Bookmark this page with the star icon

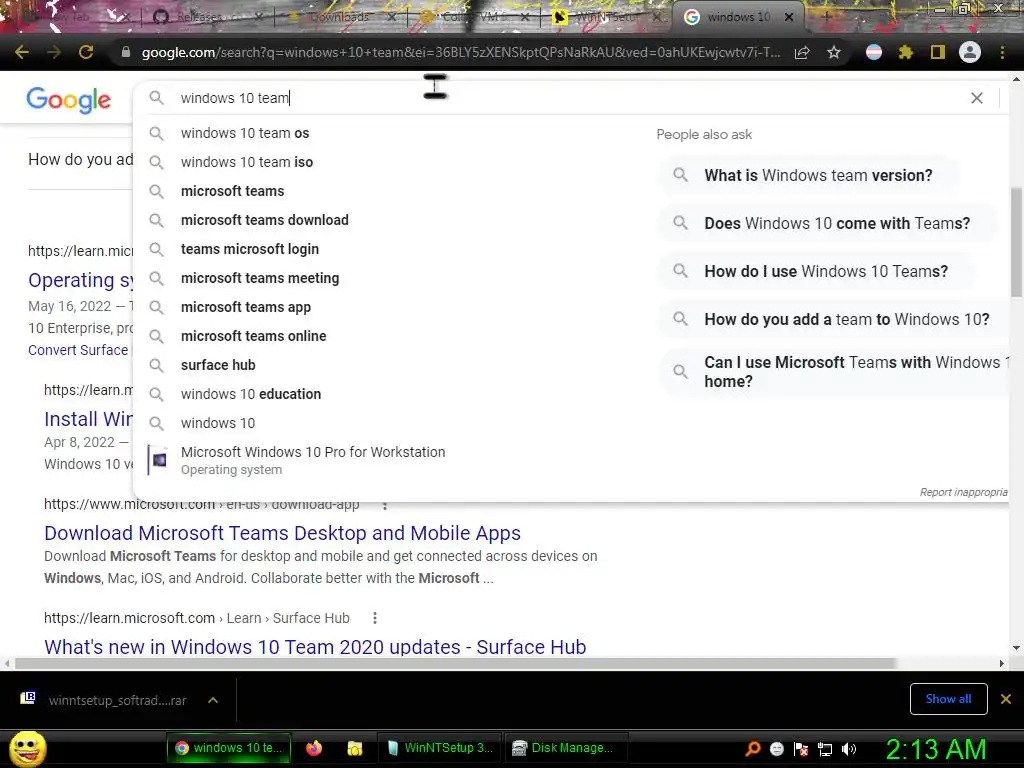(834, 52)
